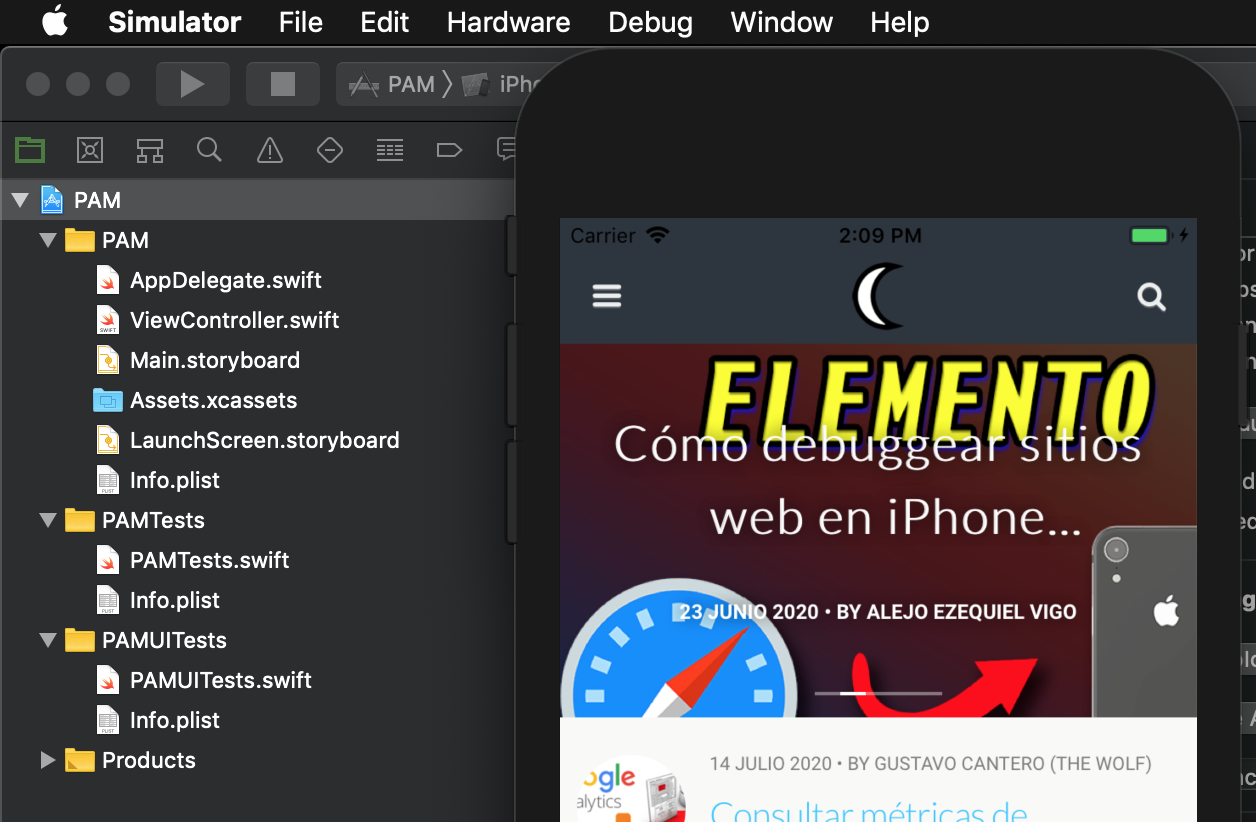Viewport: 1256px width, 822px height.
Task: Tap the hamburger menu in the simulated app
Action: coord(606,296)
